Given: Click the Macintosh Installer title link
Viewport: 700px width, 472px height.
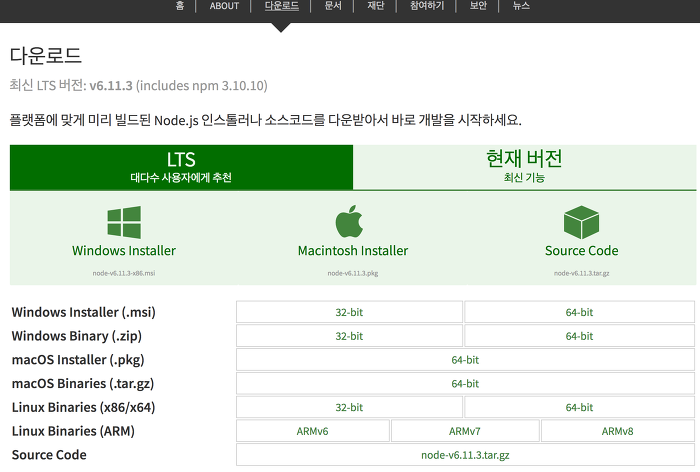Looking at the screenshot, I should (x=353, y=251).
